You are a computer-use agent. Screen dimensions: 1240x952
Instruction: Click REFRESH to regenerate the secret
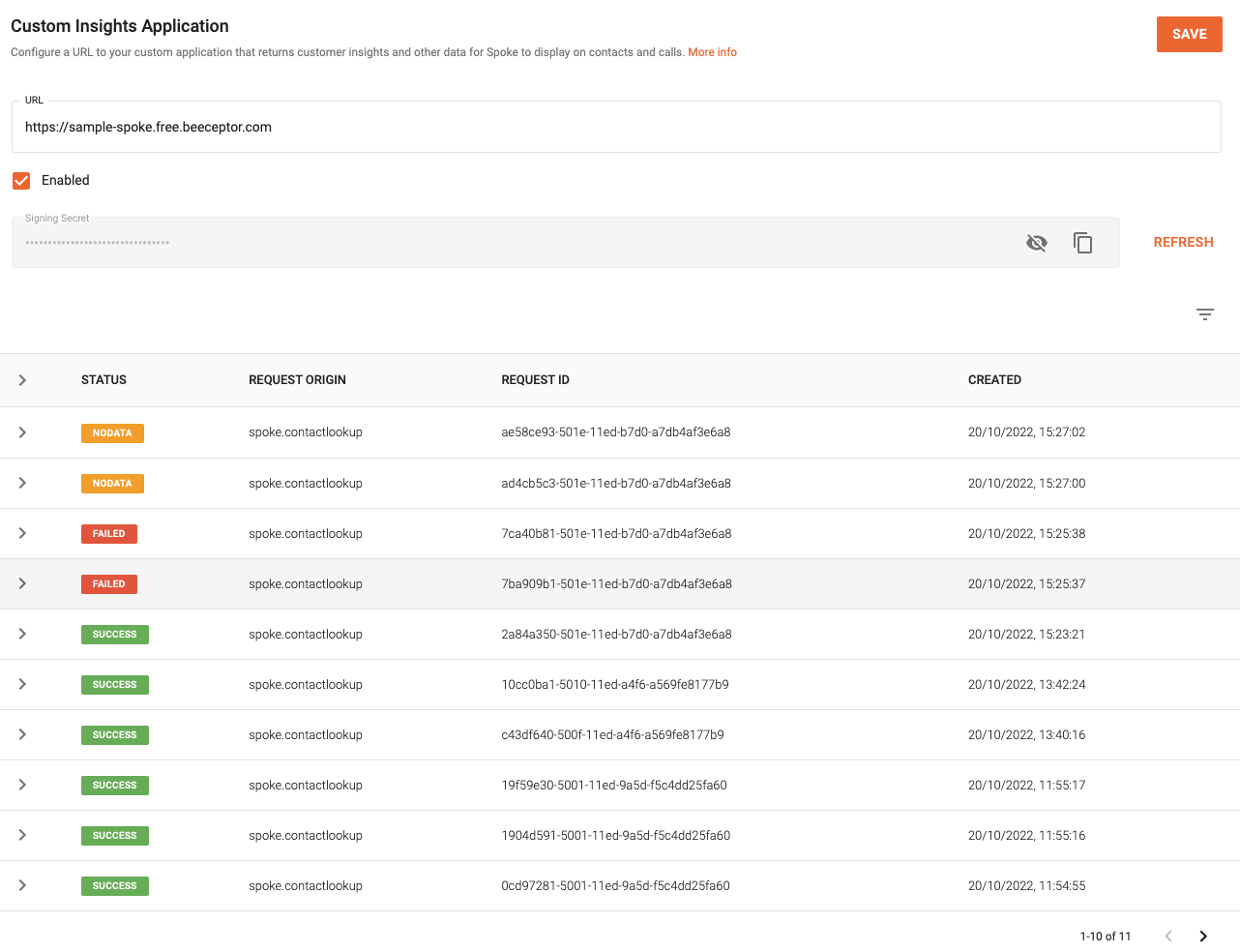click(x=1183, y=242)
